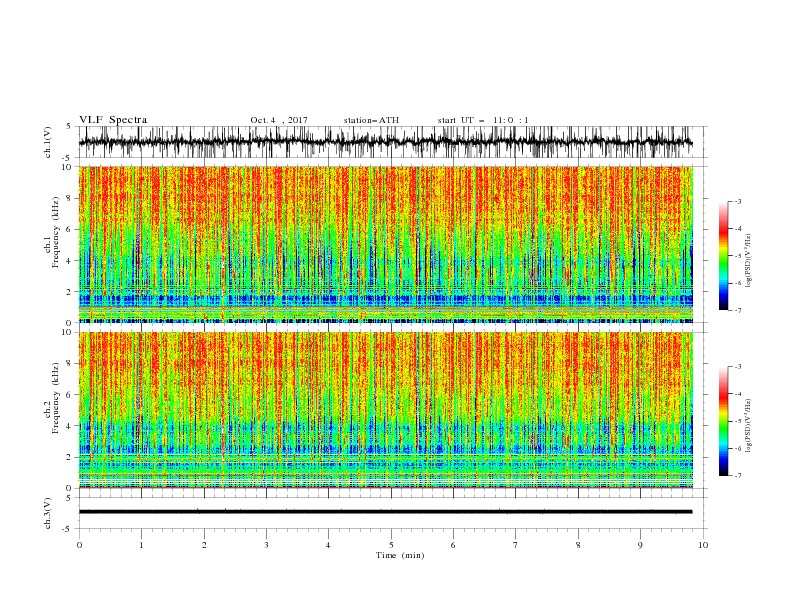Click the "4" tick on ch.1 frequency axis

[70, 261]
